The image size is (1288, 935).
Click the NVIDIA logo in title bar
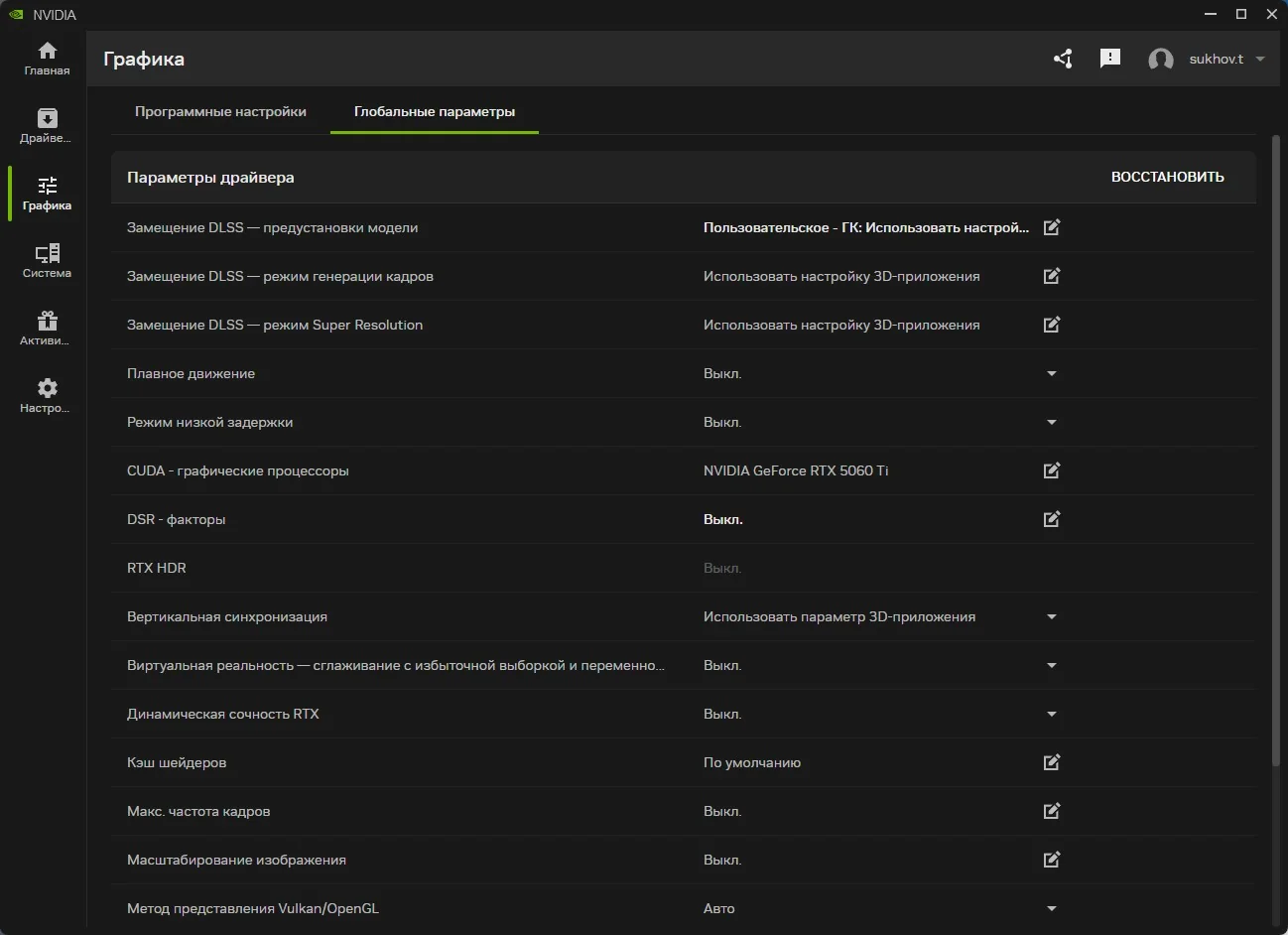[x=16, y=15]
